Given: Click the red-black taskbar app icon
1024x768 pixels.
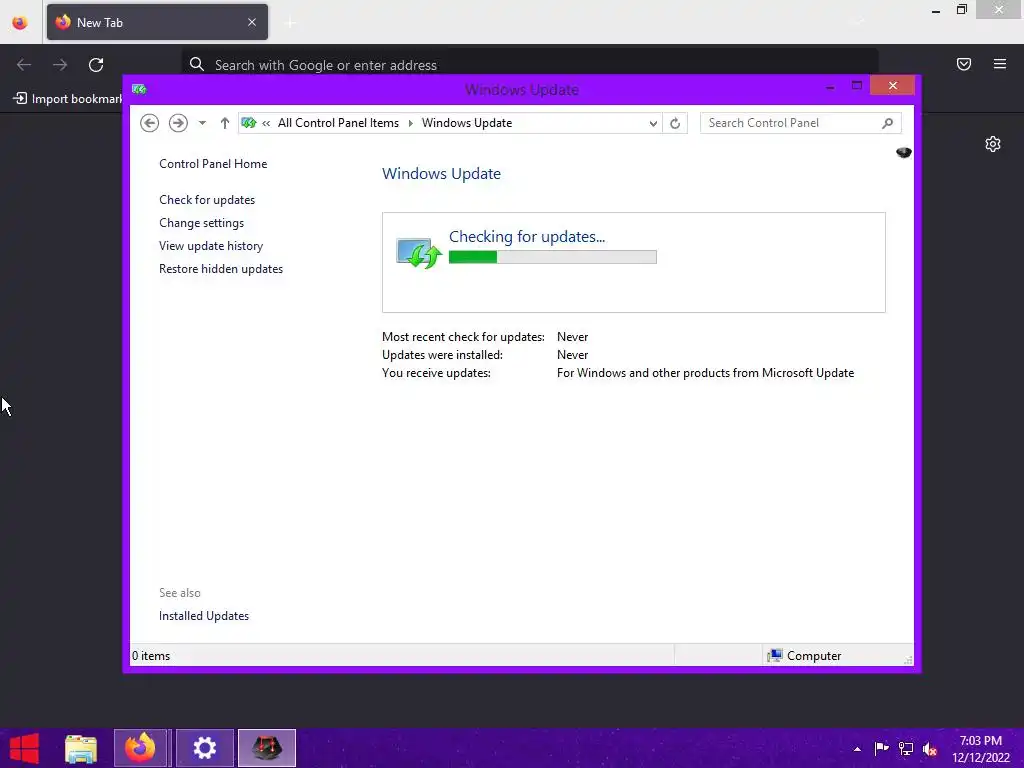Looking at the screenshot, I should (266, 748).
